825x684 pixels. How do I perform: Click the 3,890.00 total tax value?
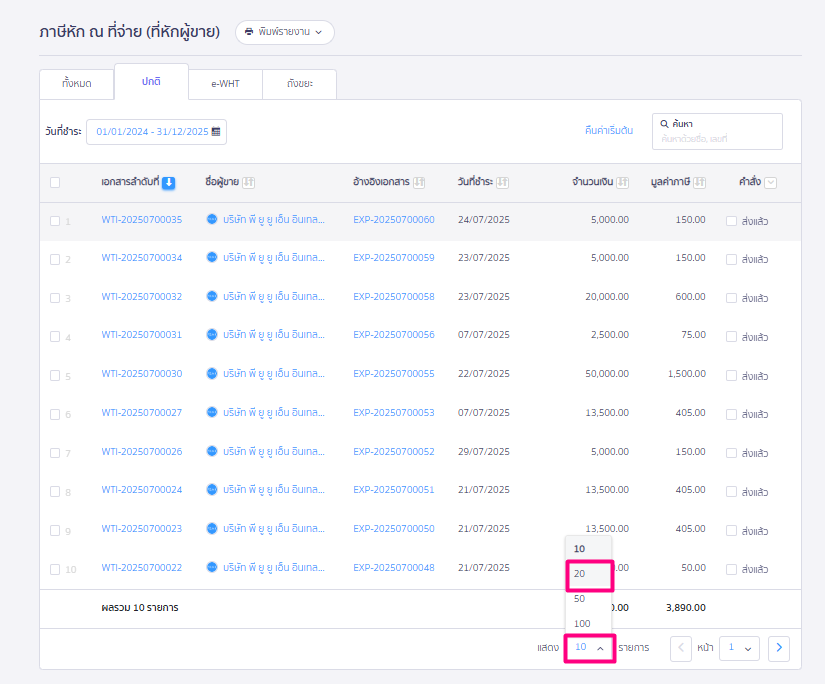(x=686, y=608)
